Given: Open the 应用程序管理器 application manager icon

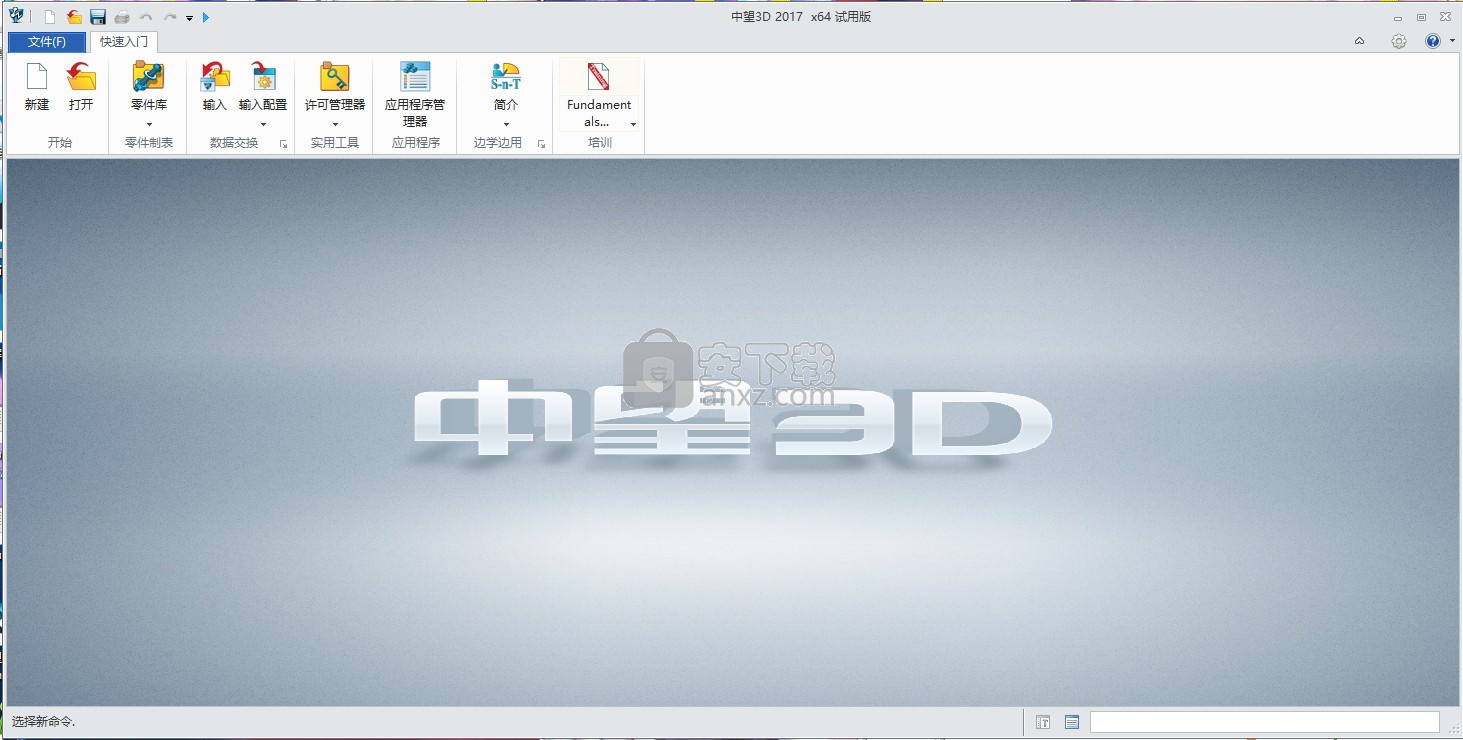Looking at the screenshot, I should pos(415,76).
